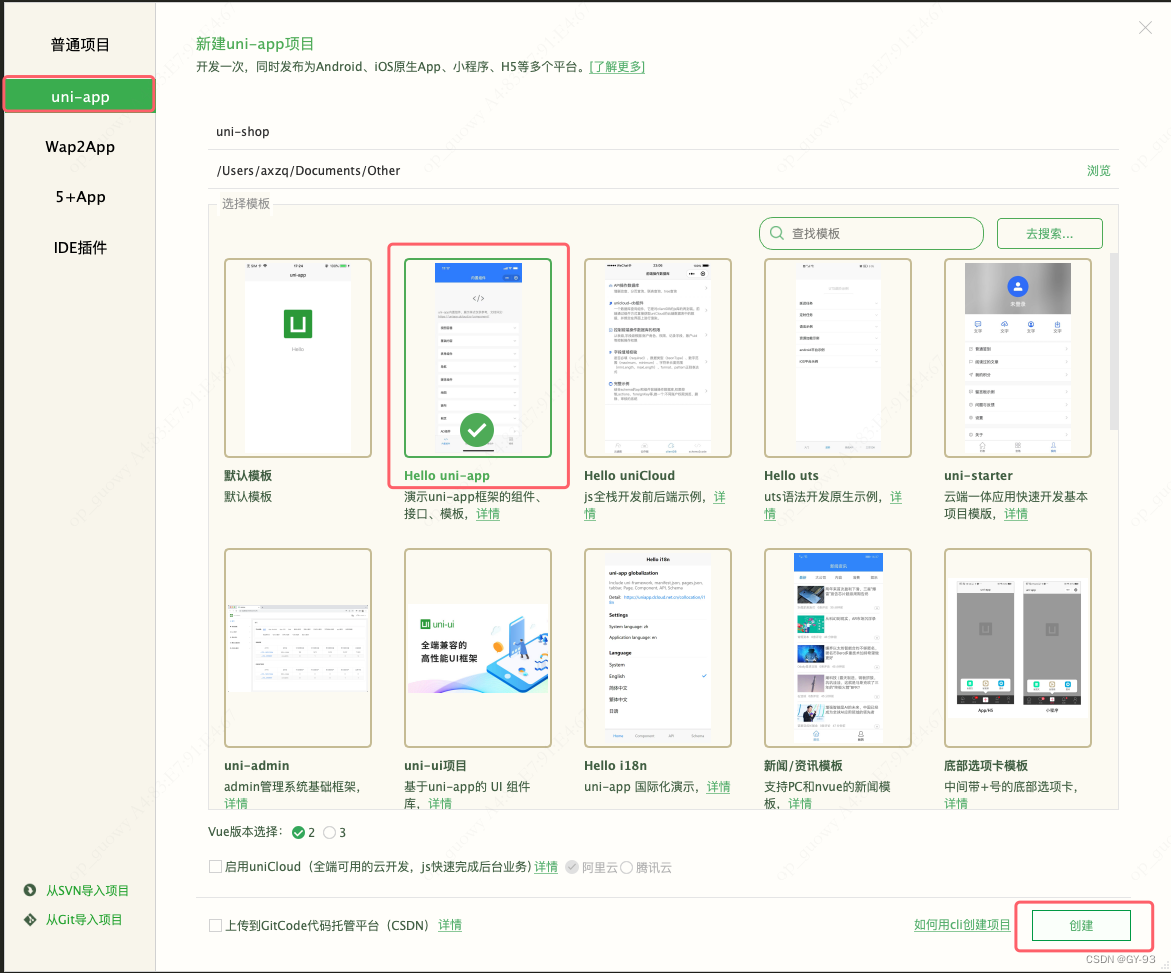This screenshot has height=973, width=1171.
Task: Import project via 从SVN导入项目 link
Action: 87,890
